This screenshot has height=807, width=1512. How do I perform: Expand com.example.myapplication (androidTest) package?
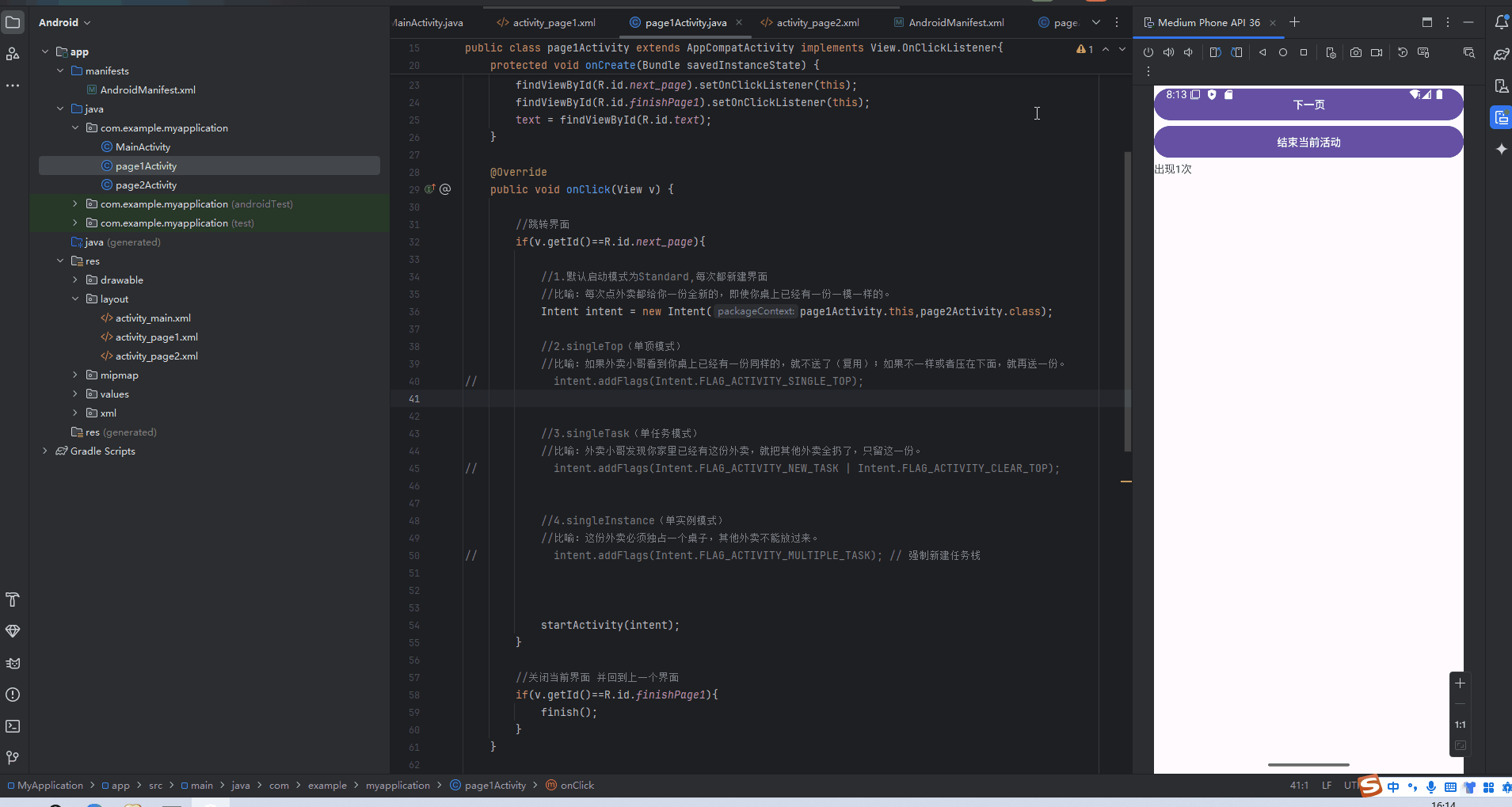(x=75, y=204)
